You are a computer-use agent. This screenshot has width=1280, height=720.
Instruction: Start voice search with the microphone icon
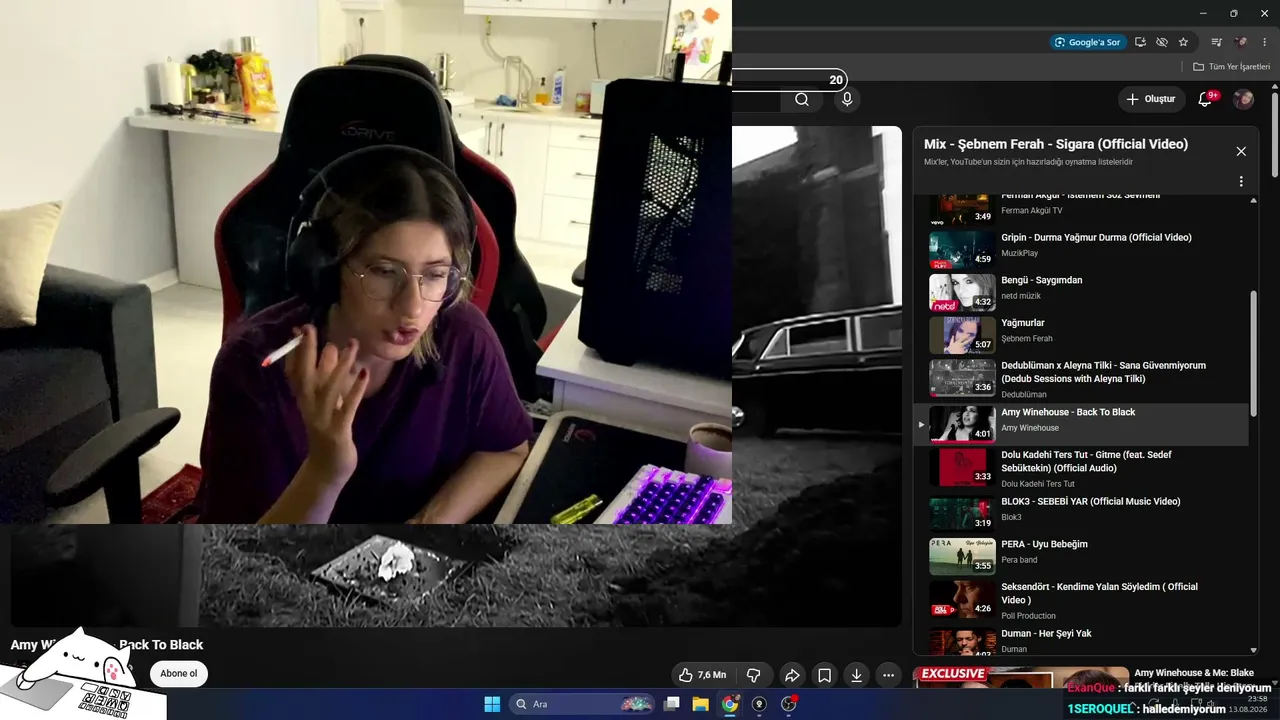coord(847,99)
